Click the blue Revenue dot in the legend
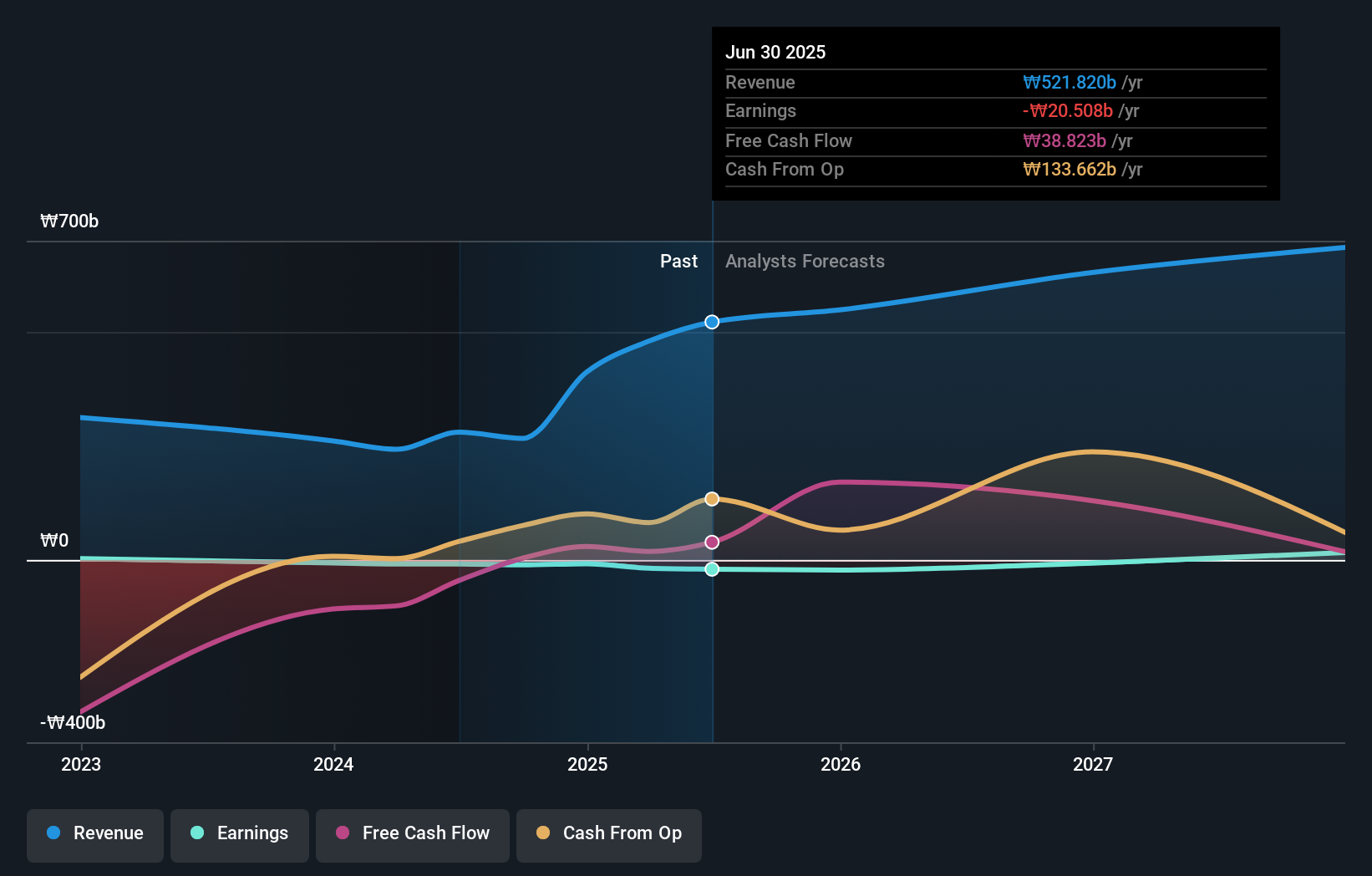Viewport: 1372px width, 876px height. point(53,833)
